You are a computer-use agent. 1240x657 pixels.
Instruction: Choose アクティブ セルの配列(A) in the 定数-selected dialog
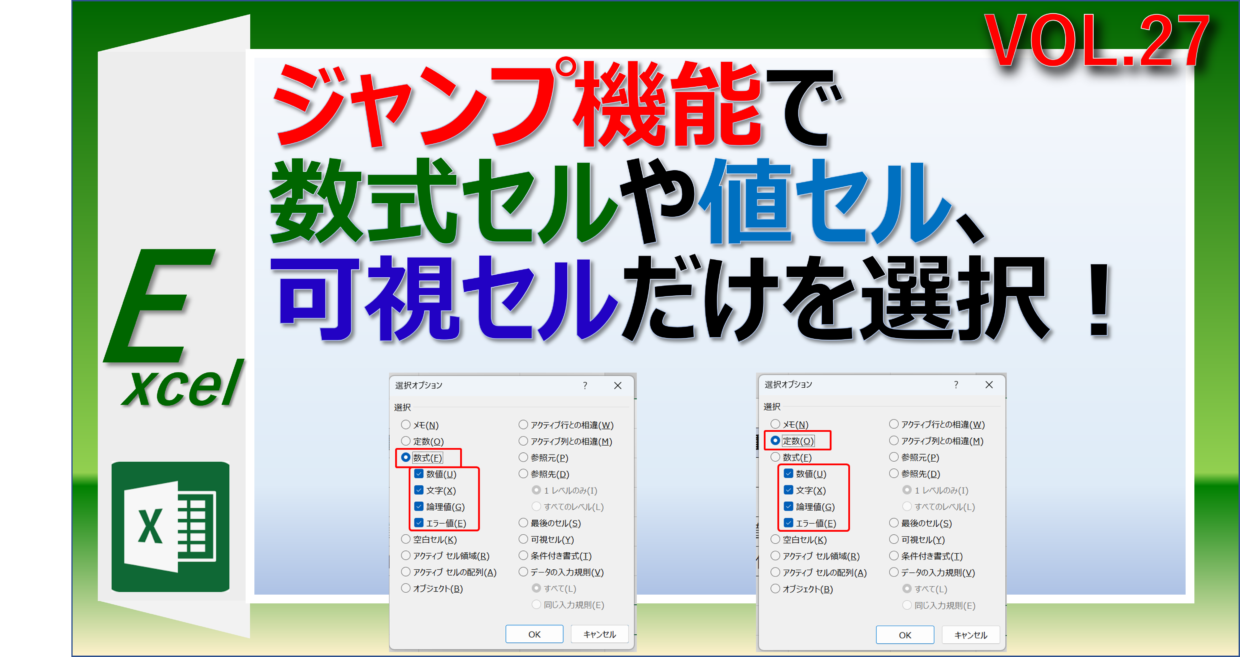[775, 572]
